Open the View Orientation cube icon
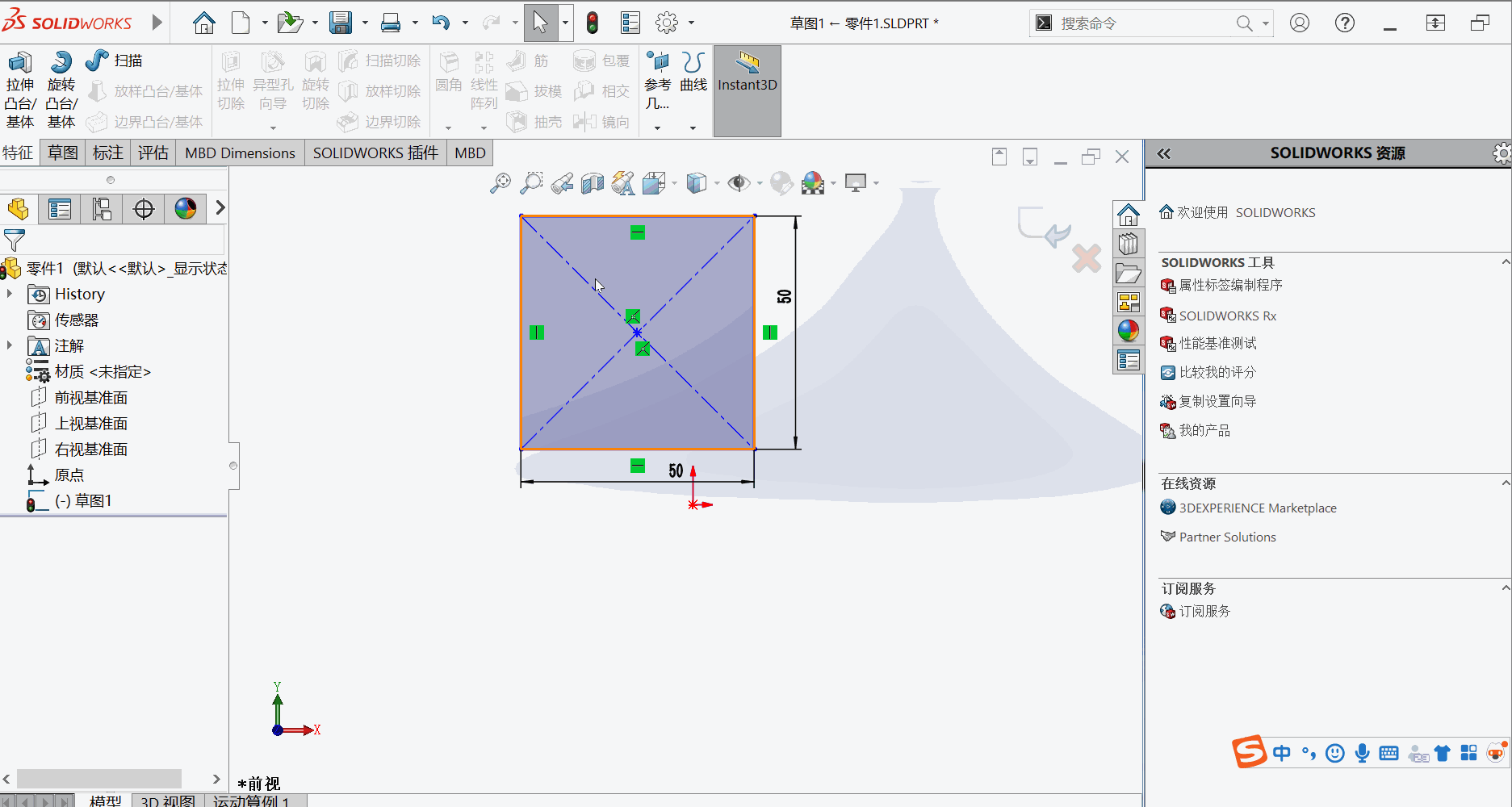1512x807 pixels. (654, 183)
